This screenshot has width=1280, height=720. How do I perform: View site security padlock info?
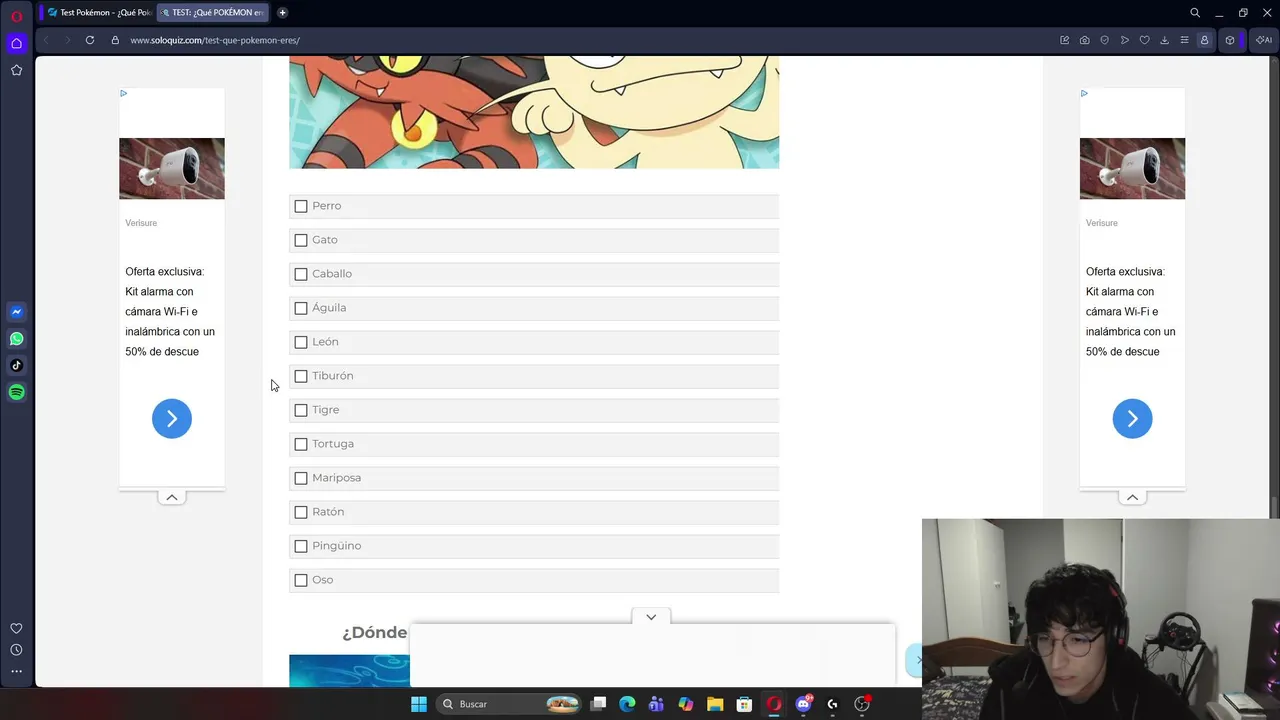(115, 40)
